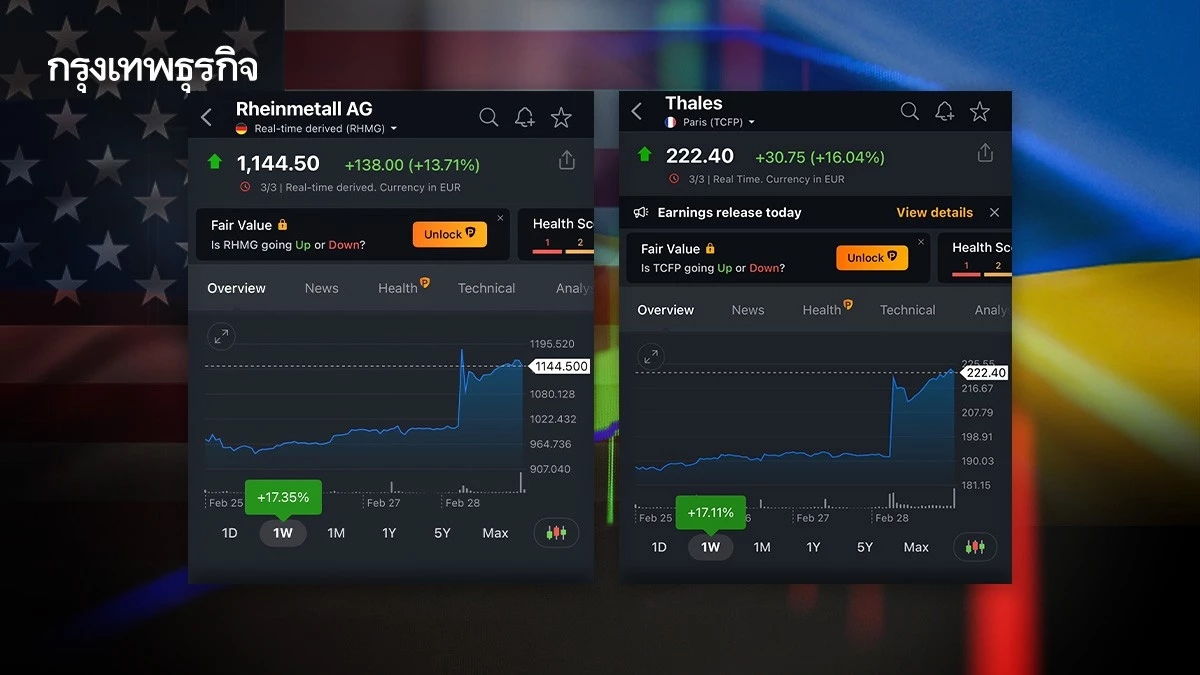Screen dimensions: 1200x675
Task: Switch Thales chart to candlestick view
Action: tap(975, 547)
